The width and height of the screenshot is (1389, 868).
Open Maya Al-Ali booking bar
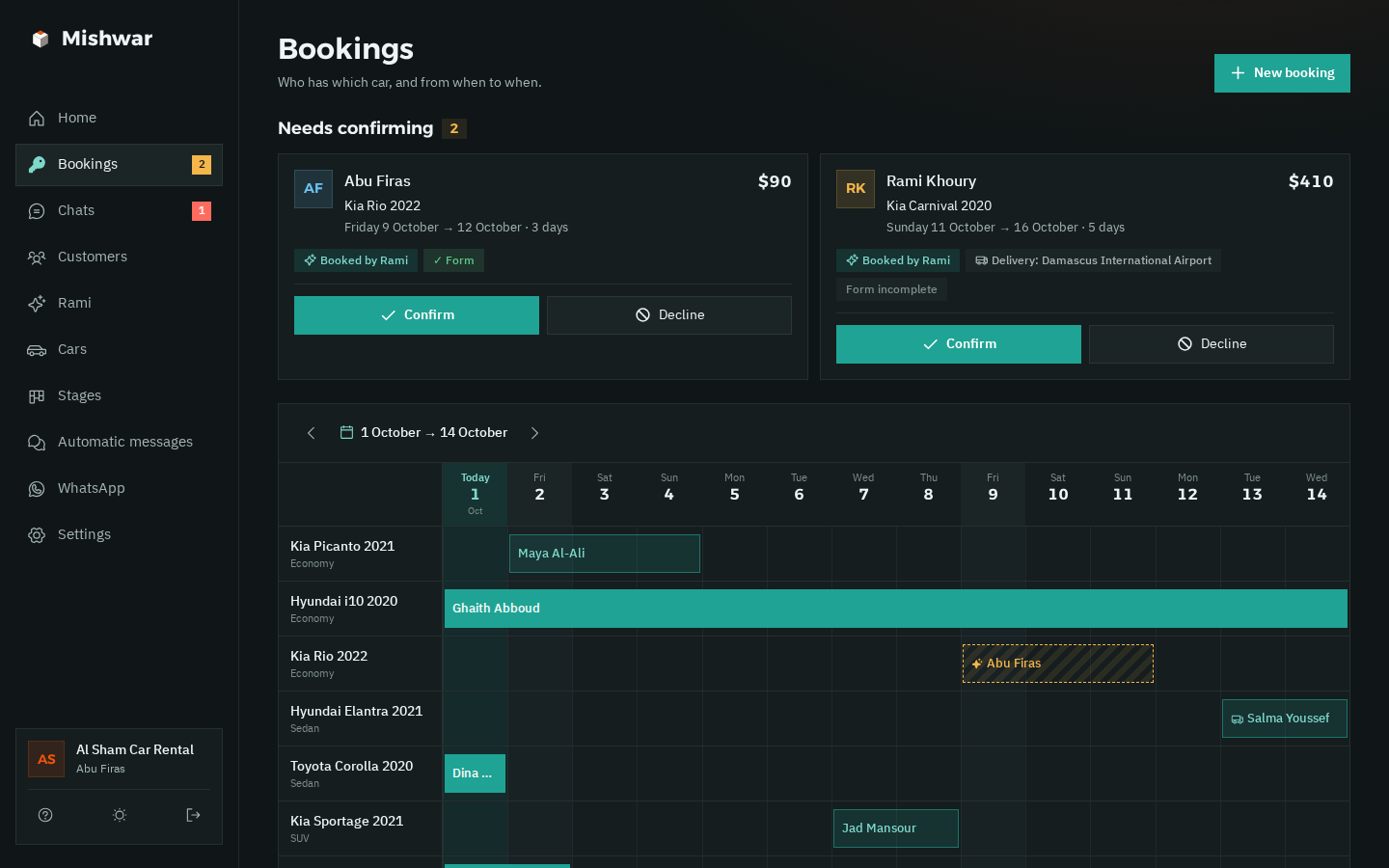pyautogui.click(x=605, y=554)
